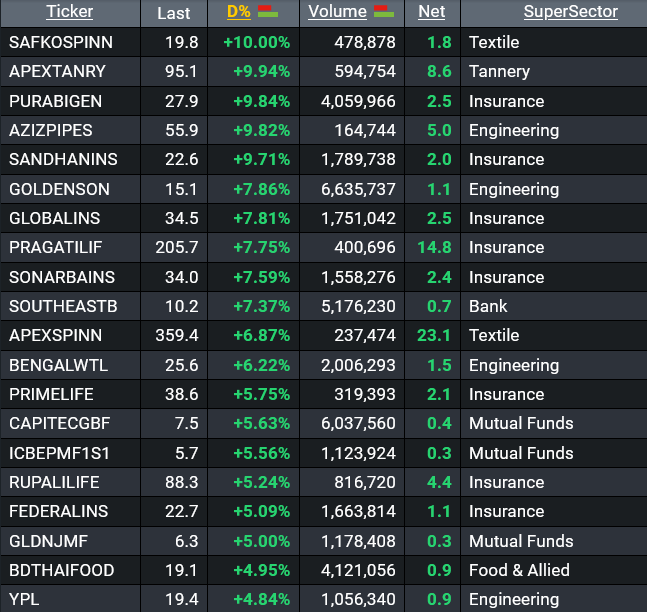Select the PRAGATILIF ticker
647x612 pixels.
[x=56, y=247]
